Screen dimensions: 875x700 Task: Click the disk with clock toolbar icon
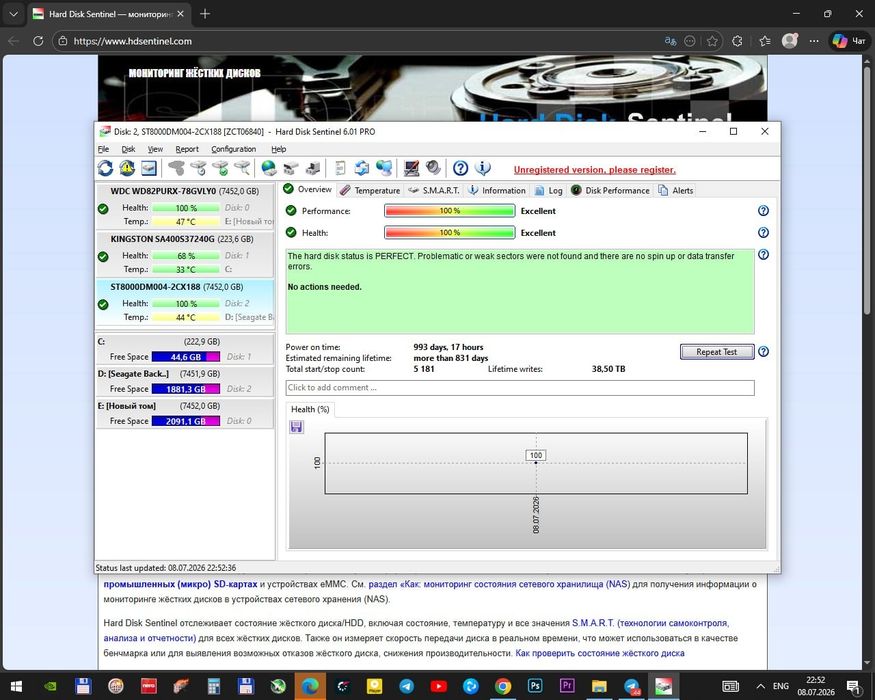(x=198, y=168)
